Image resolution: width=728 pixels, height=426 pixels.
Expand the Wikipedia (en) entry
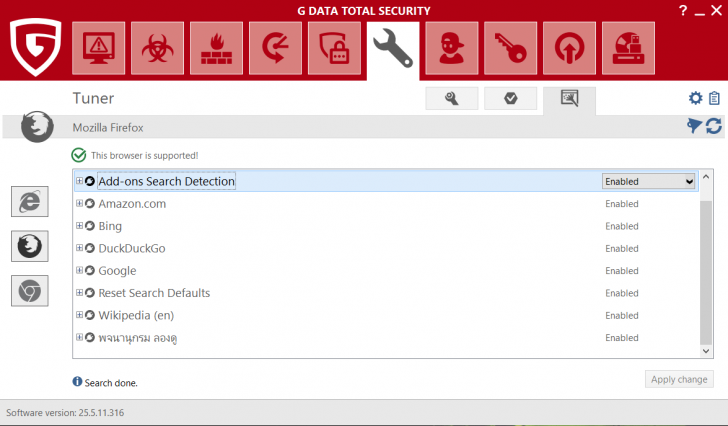click(x=79, y=314)
